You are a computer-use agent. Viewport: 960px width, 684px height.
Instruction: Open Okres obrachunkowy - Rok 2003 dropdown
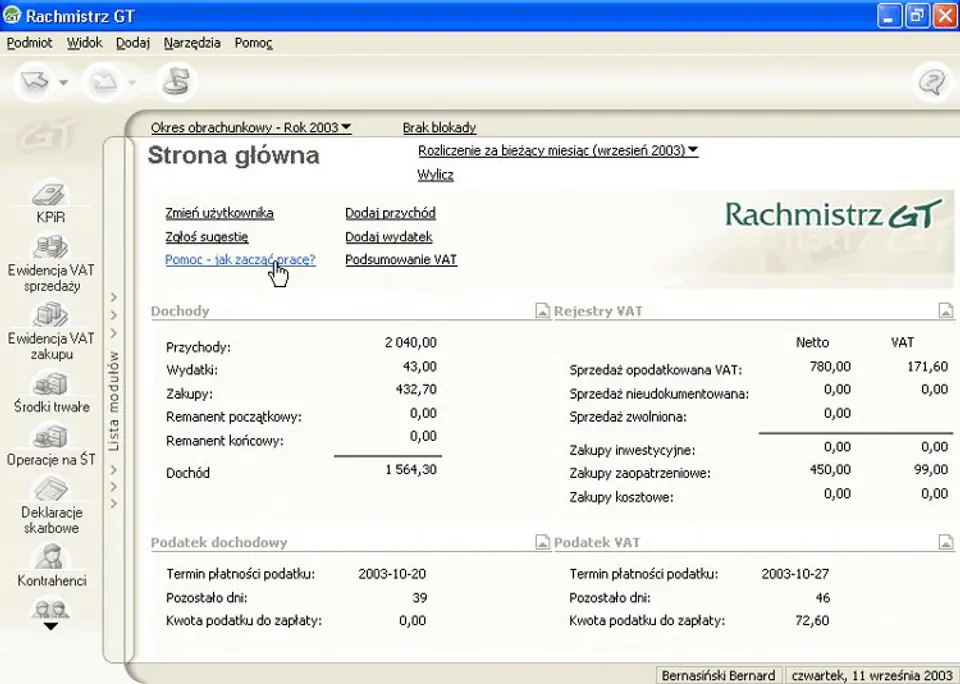click(251, 127)
